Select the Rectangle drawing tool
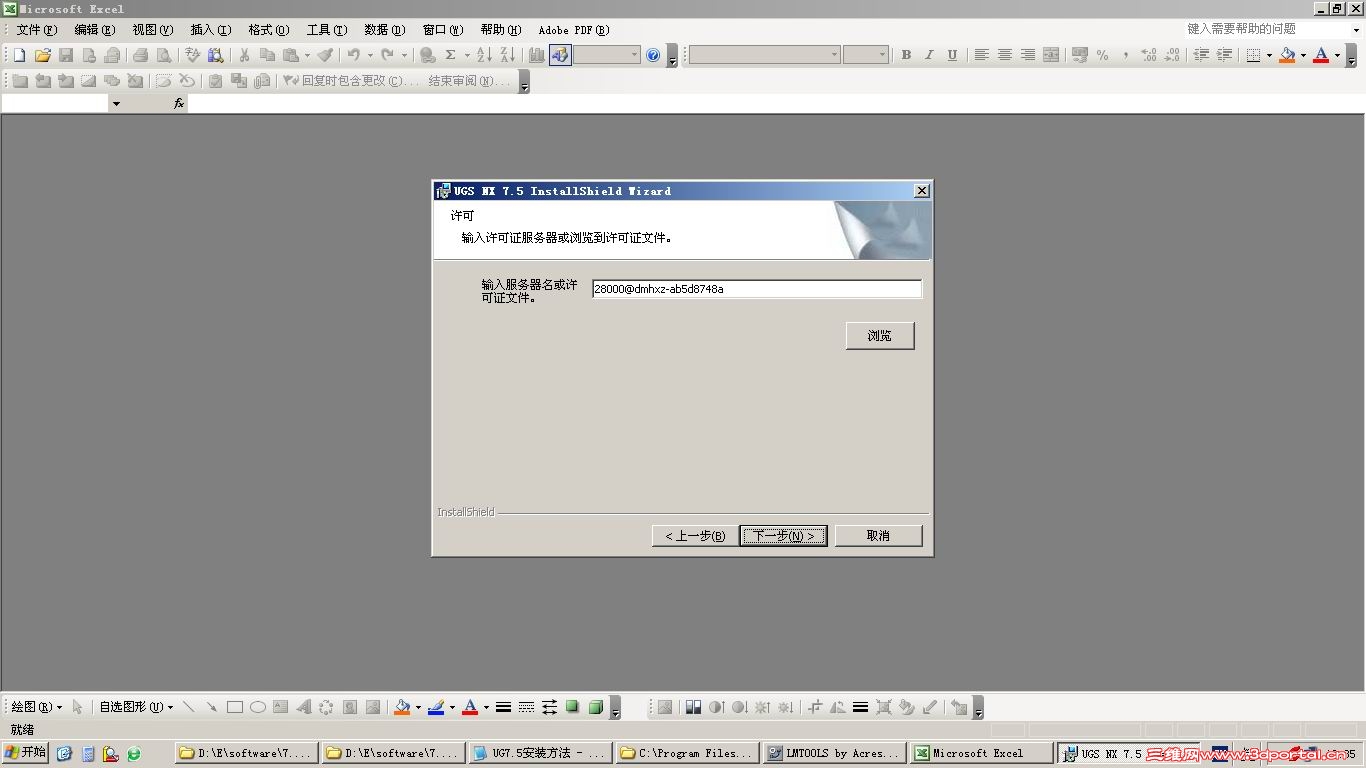 coord(234,707)
